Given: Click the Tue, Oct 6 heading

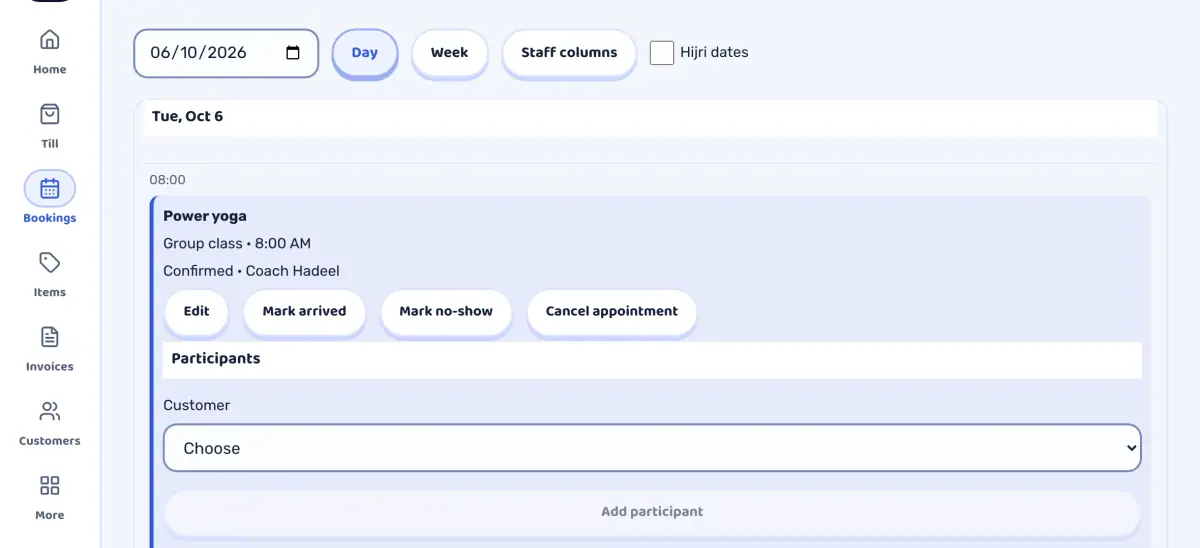Looking at the screenshot, I should click(187, 117).
